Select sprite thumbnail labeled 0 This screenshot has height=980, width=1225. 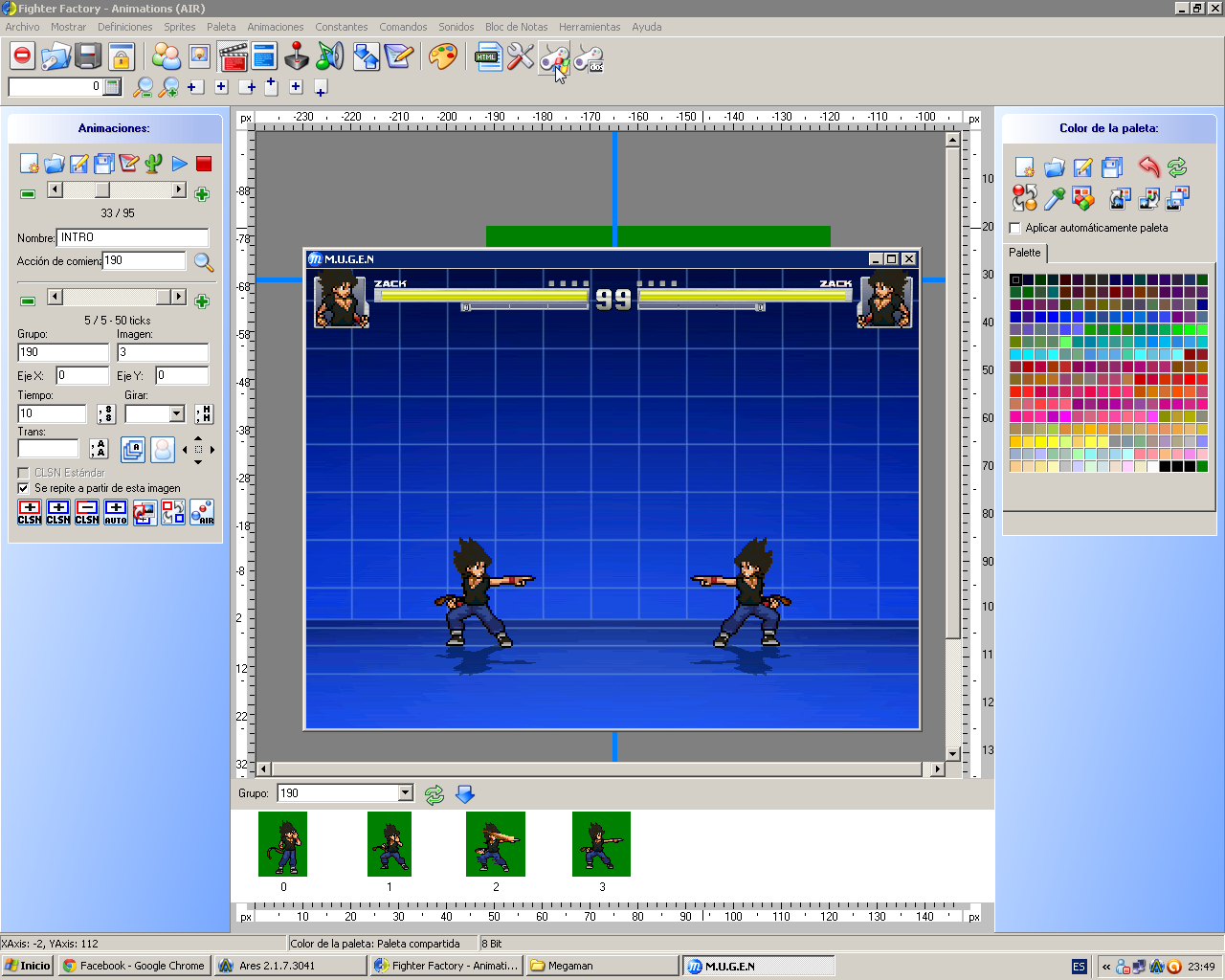point(282,844)
